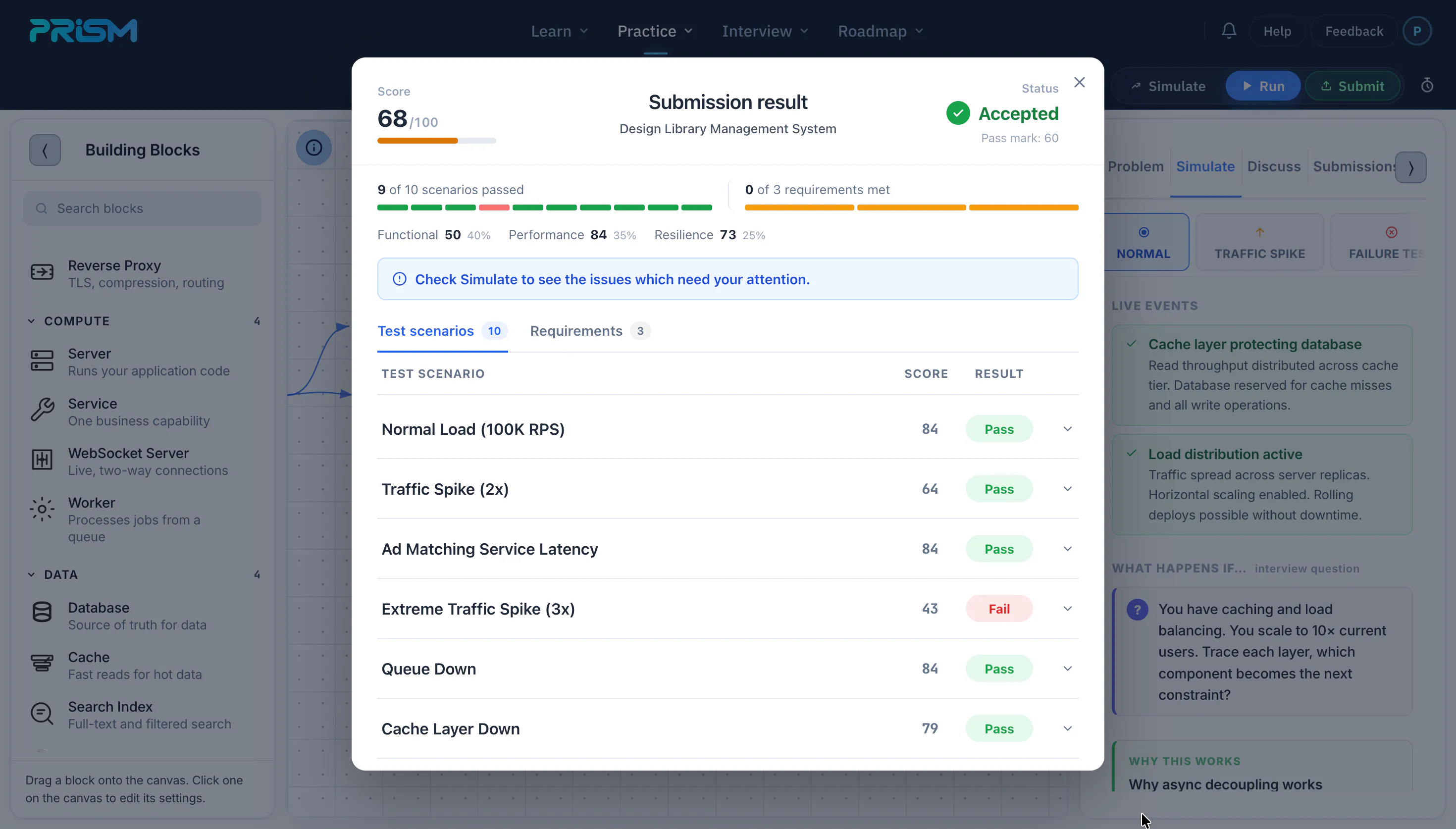Open the Discuss tab

(1274, 166)
